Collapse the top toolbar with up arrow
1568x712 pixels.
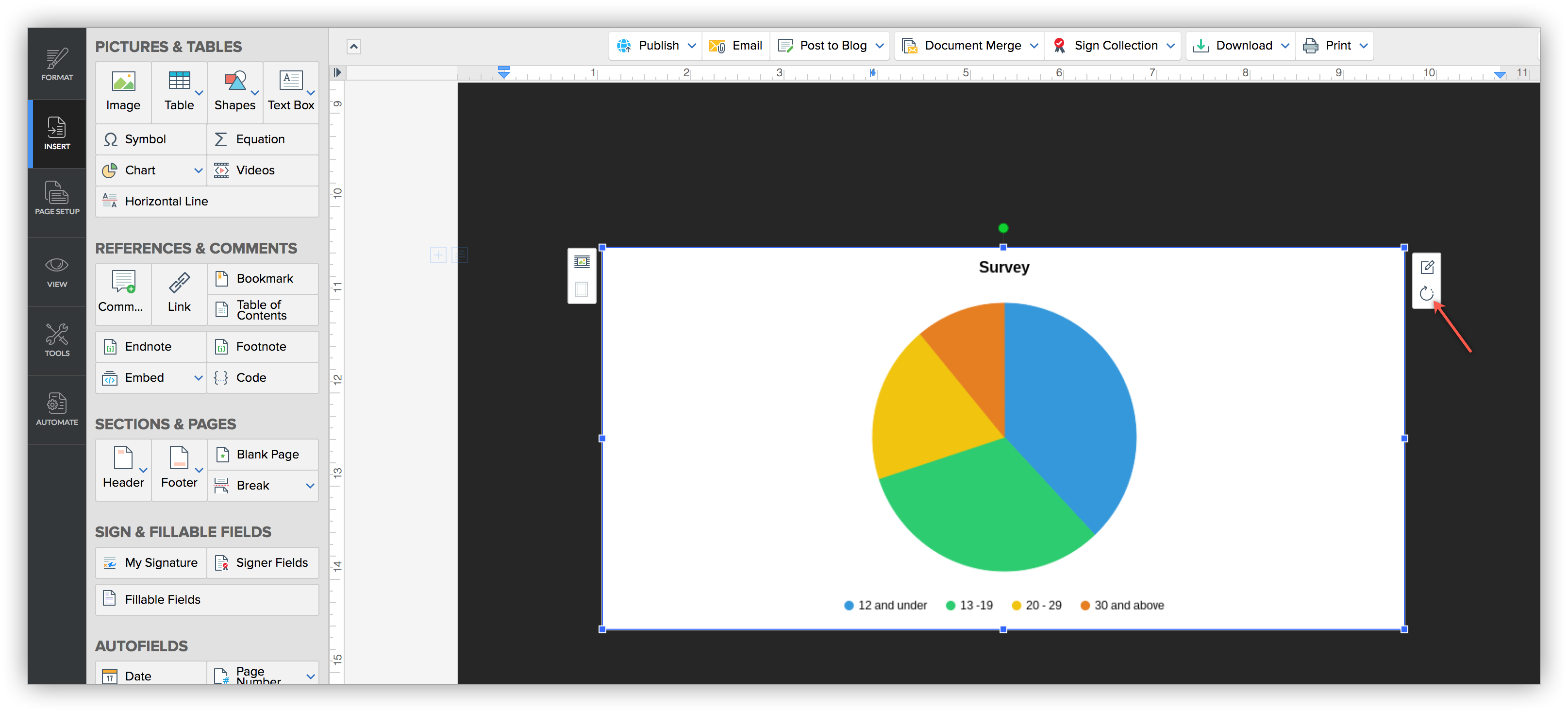tap(354, 47)
